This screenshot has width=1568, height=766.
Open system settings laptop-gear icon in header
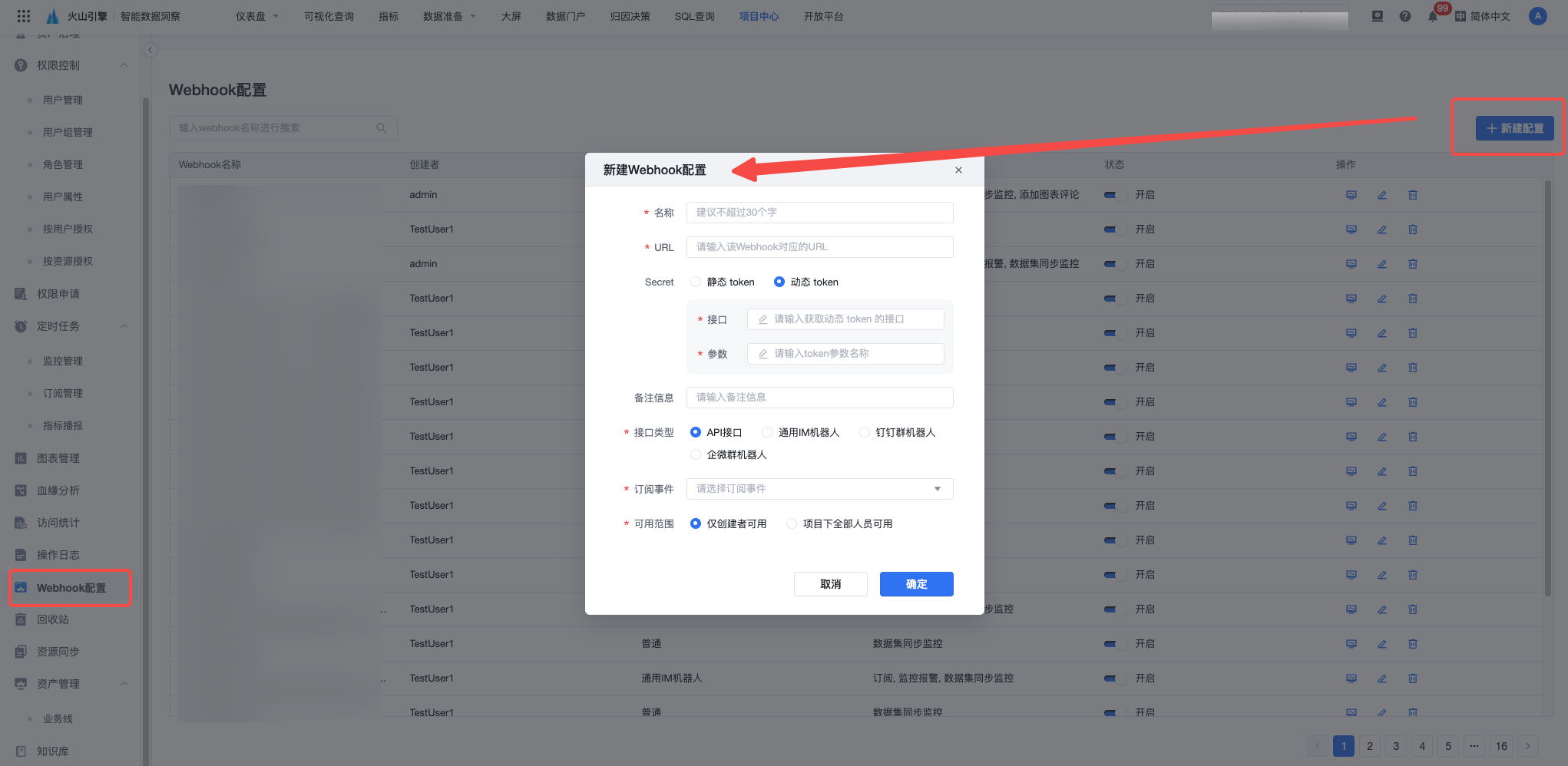(1378, 16)
